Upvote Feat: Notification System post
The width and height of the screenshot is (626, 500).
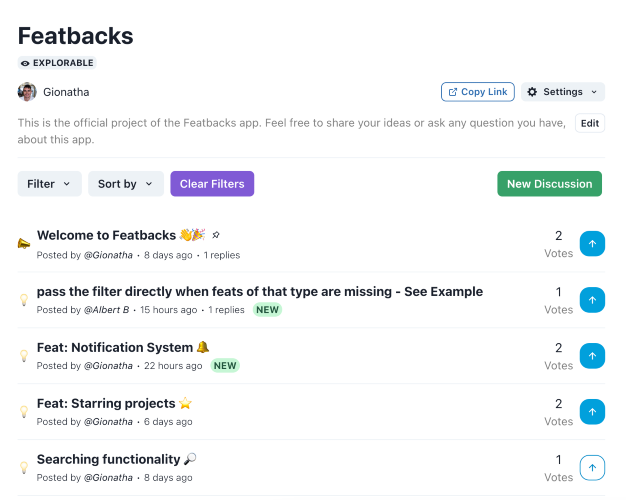tap(592, 356)
